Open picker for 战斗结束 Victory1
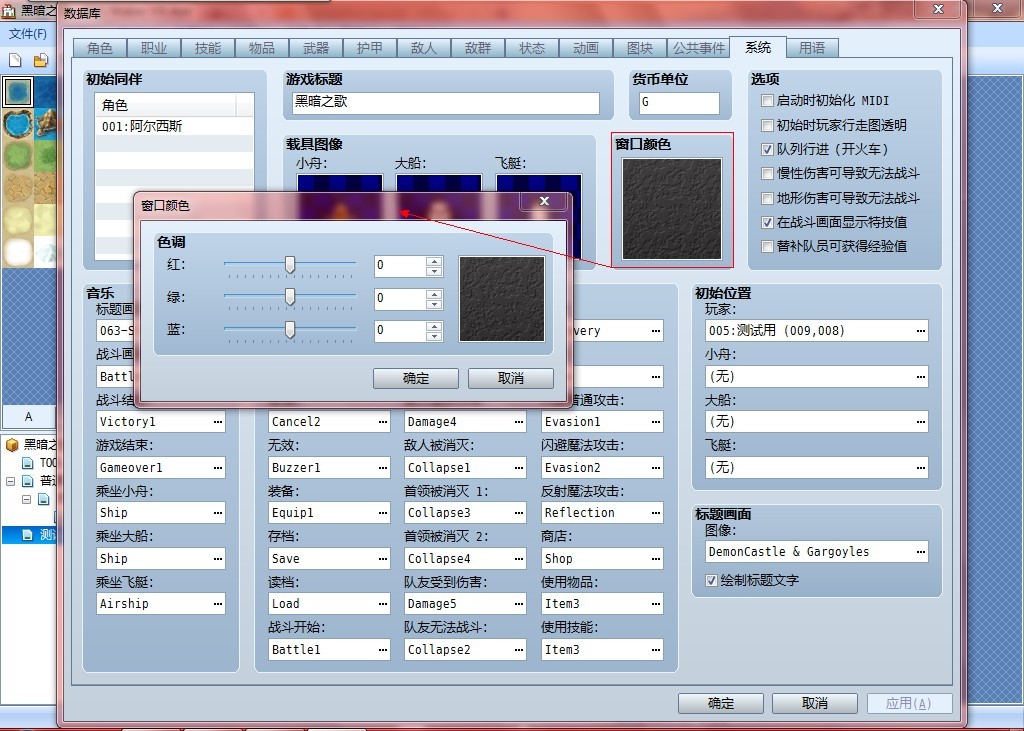Image resolution: width=1024 pixels, height=731 pixels. (x=218, y=422)
